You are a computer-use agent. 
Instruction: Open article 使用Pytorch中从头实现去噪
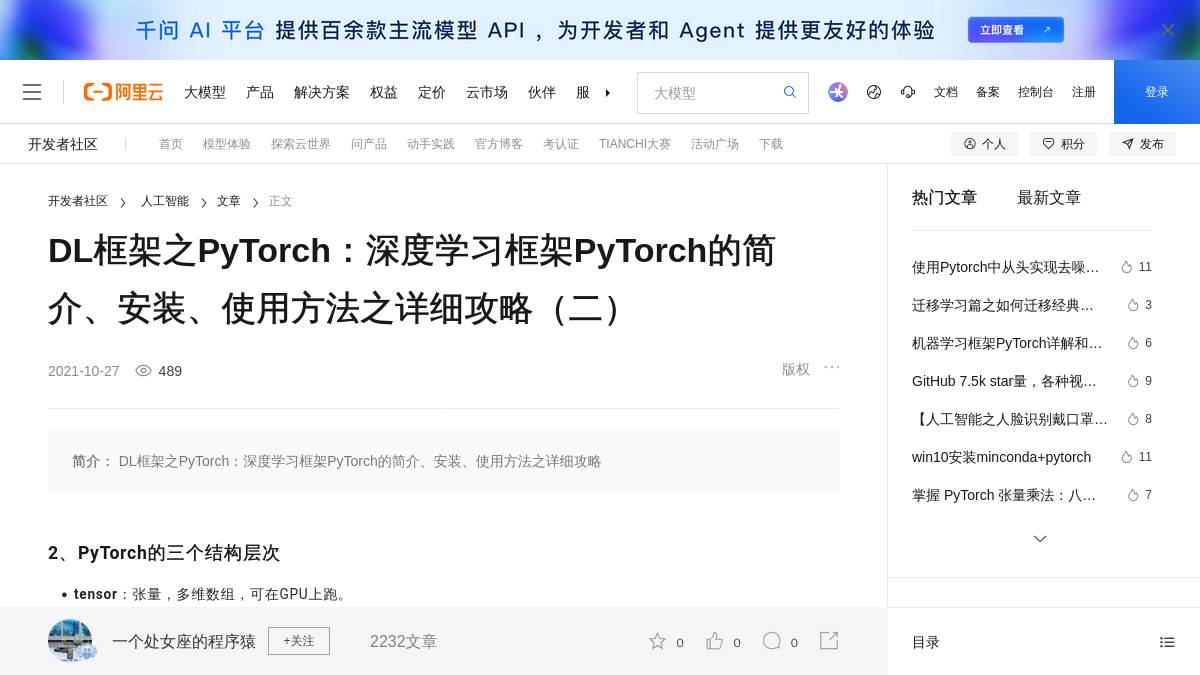pos(1005,267)
